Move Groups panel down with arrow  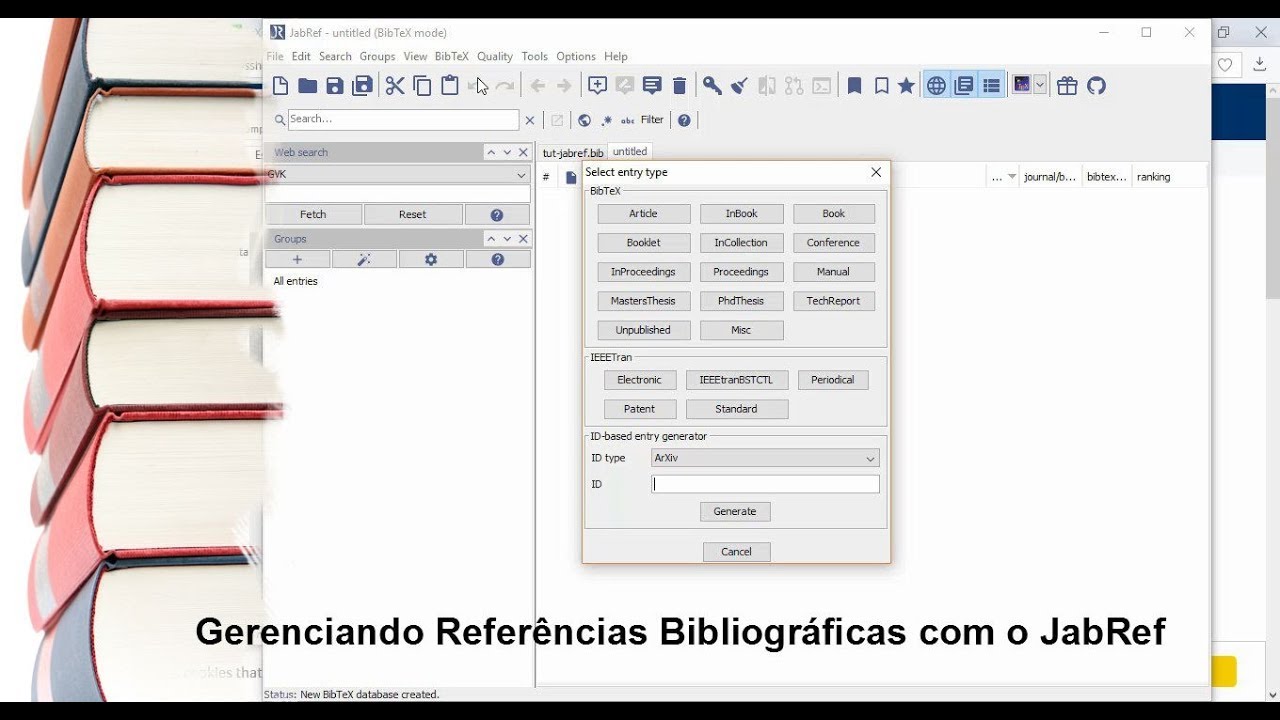point(507,239)
